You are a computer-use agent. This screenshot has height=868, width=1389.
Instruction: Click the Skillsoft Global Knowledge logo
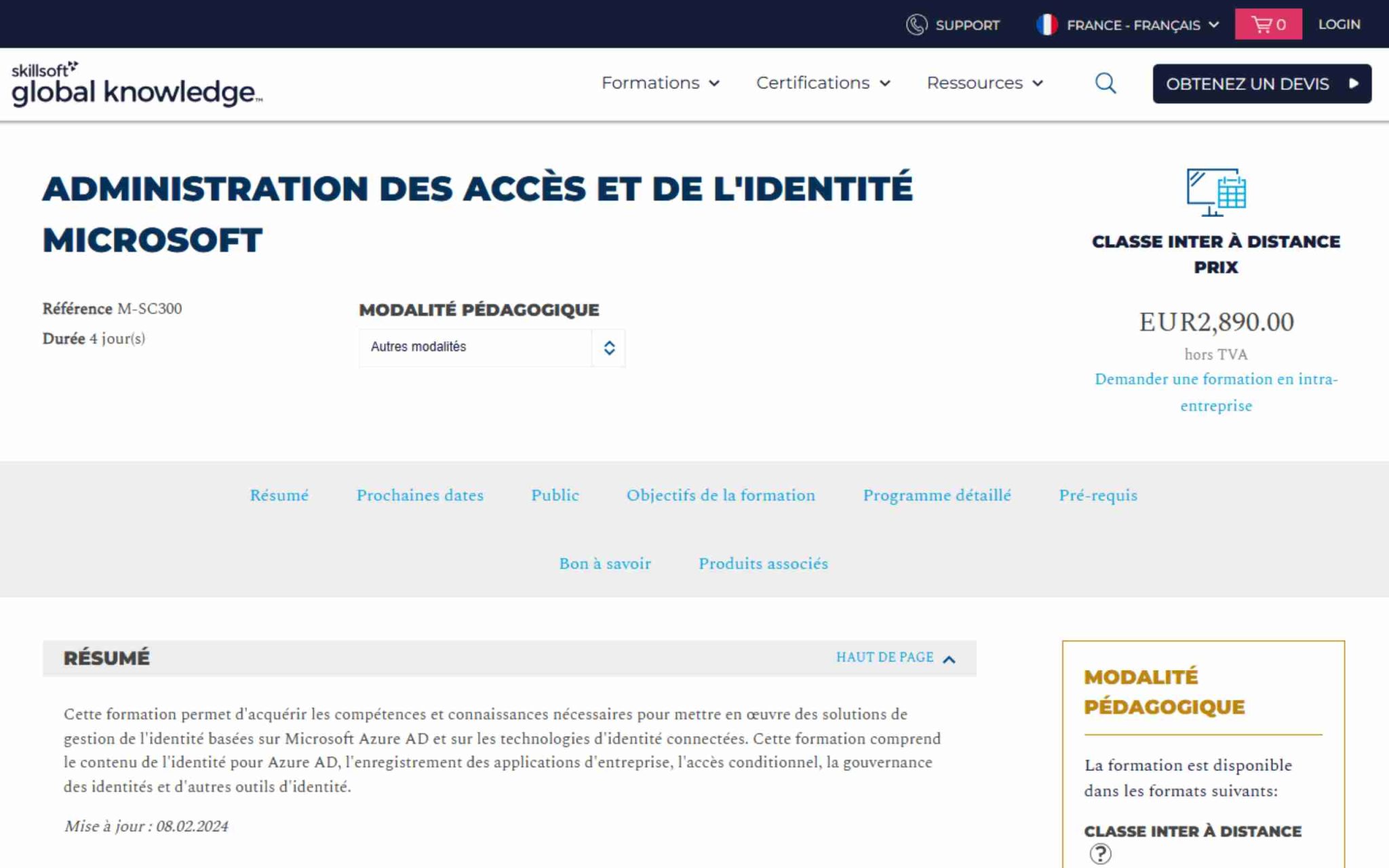point(137,84)
